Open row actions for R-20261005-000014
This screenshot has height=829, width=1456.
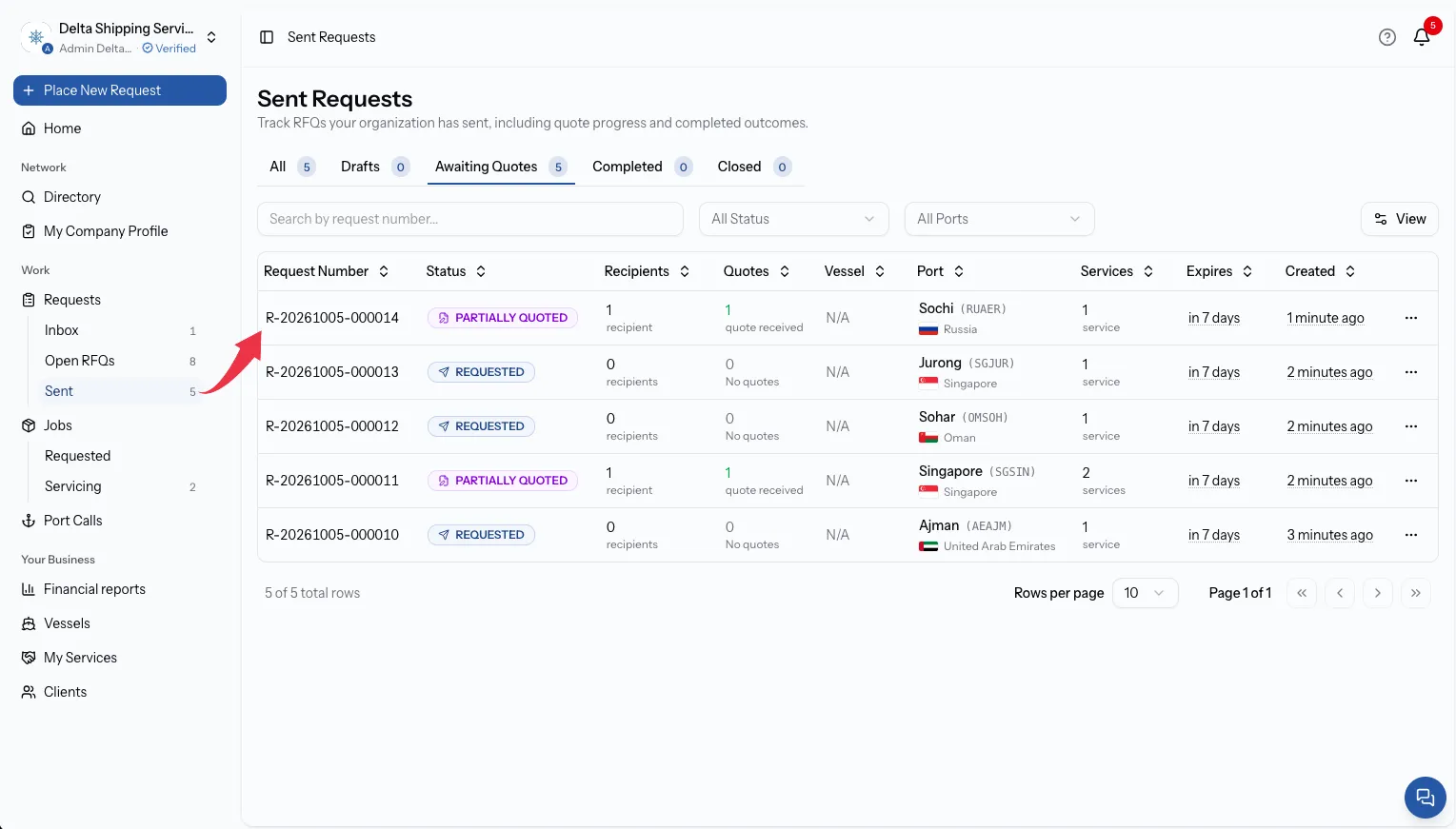[1411, 318]
